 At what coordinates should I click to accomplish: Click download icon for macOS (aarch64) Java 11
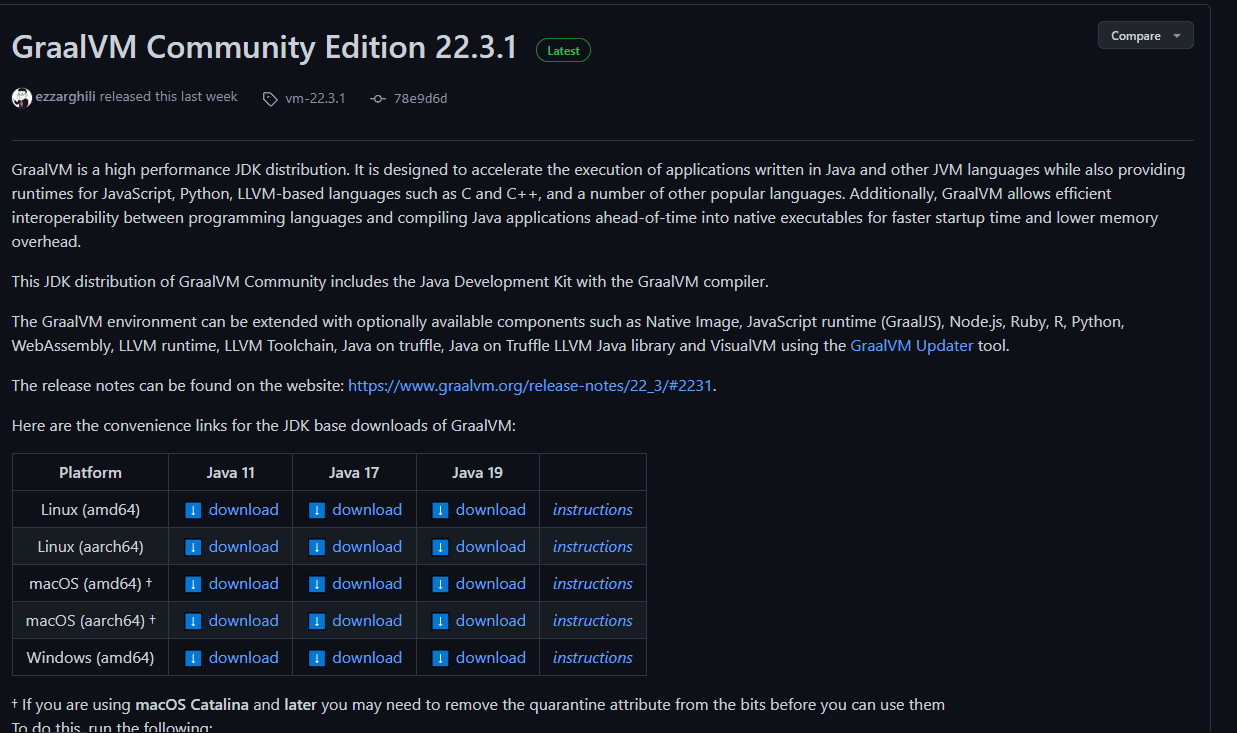click(x=194, y=621)
